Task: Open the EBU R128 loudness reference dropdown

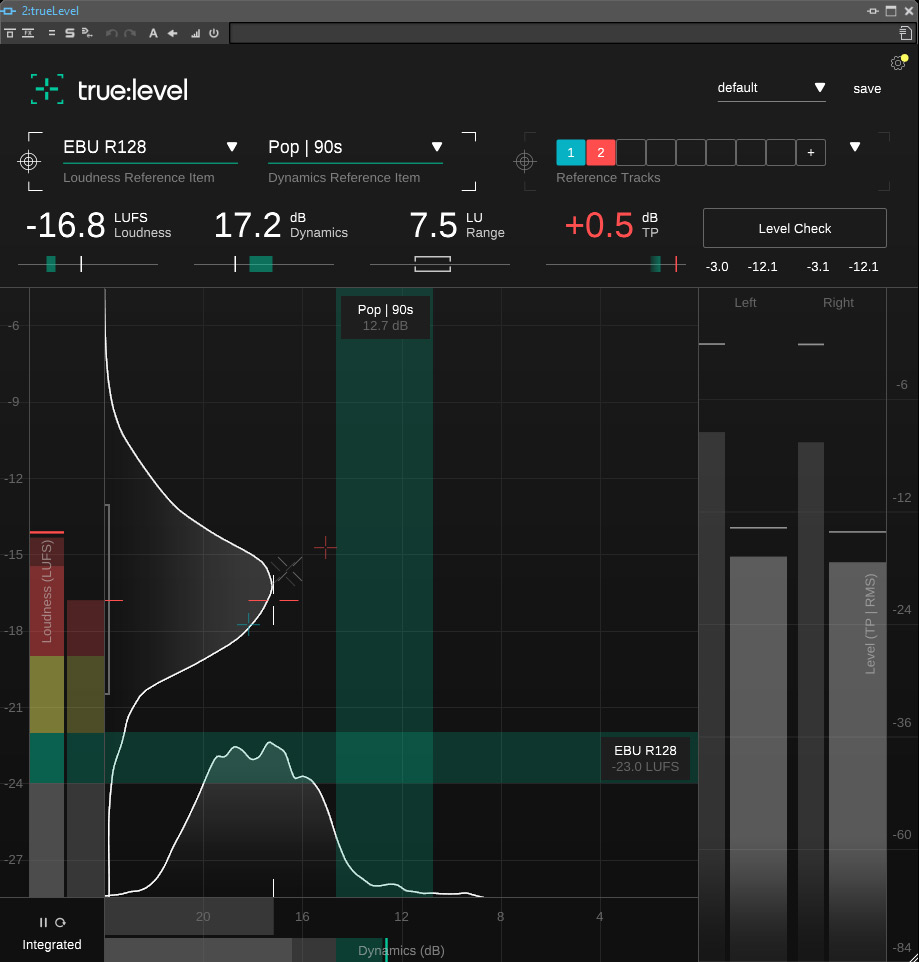Action: [x=150, y=147]
